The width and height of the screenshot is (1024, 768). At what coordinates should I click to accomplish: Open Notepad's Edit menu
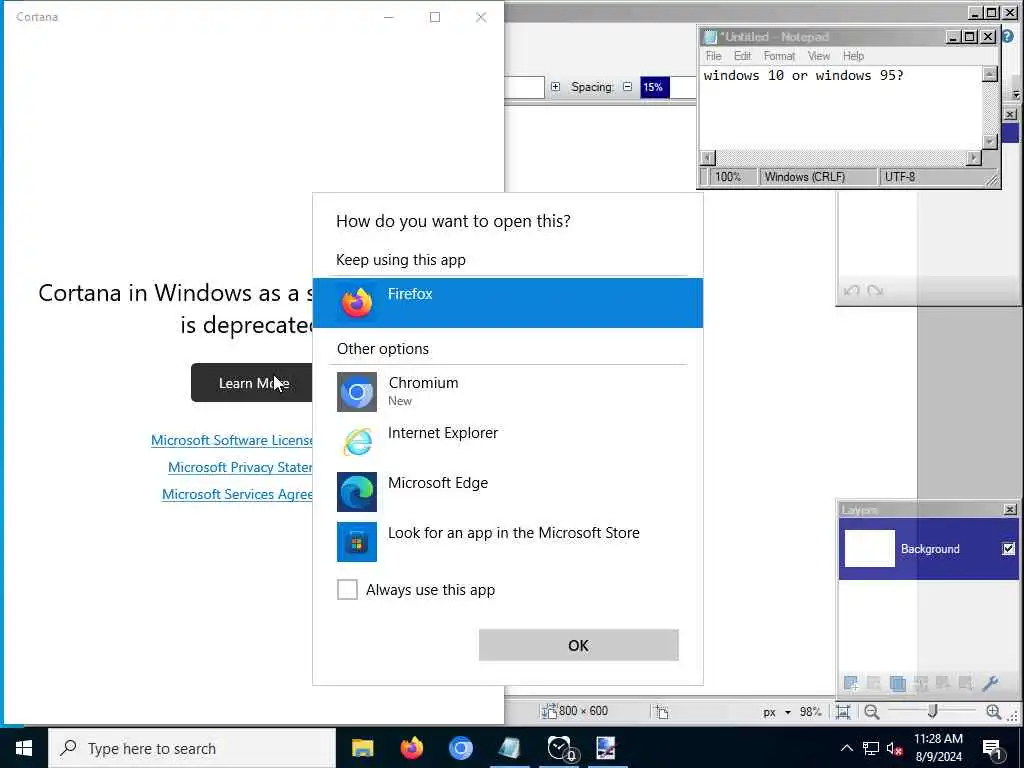pyautogui.click(x=742, y=56)
